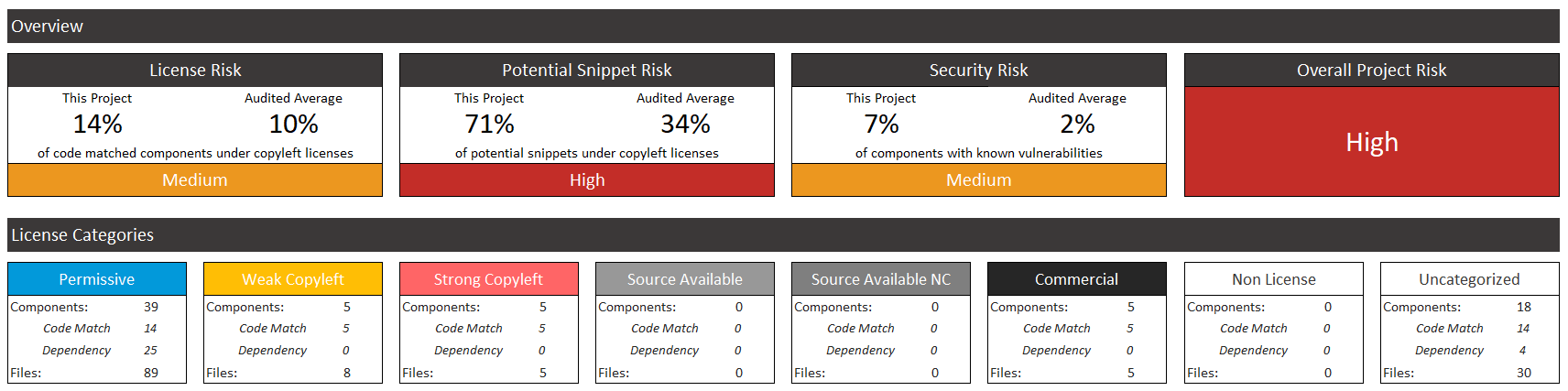
Task: Click the red High snippet risk bar
Action: 587,180
